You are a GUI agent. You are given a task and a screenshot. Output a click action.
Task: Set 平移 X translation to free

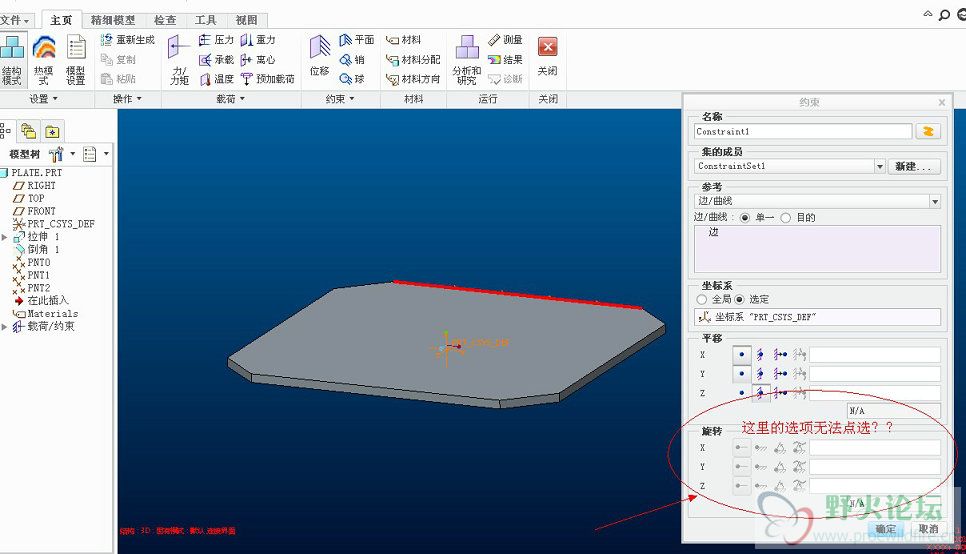(742, 354)
